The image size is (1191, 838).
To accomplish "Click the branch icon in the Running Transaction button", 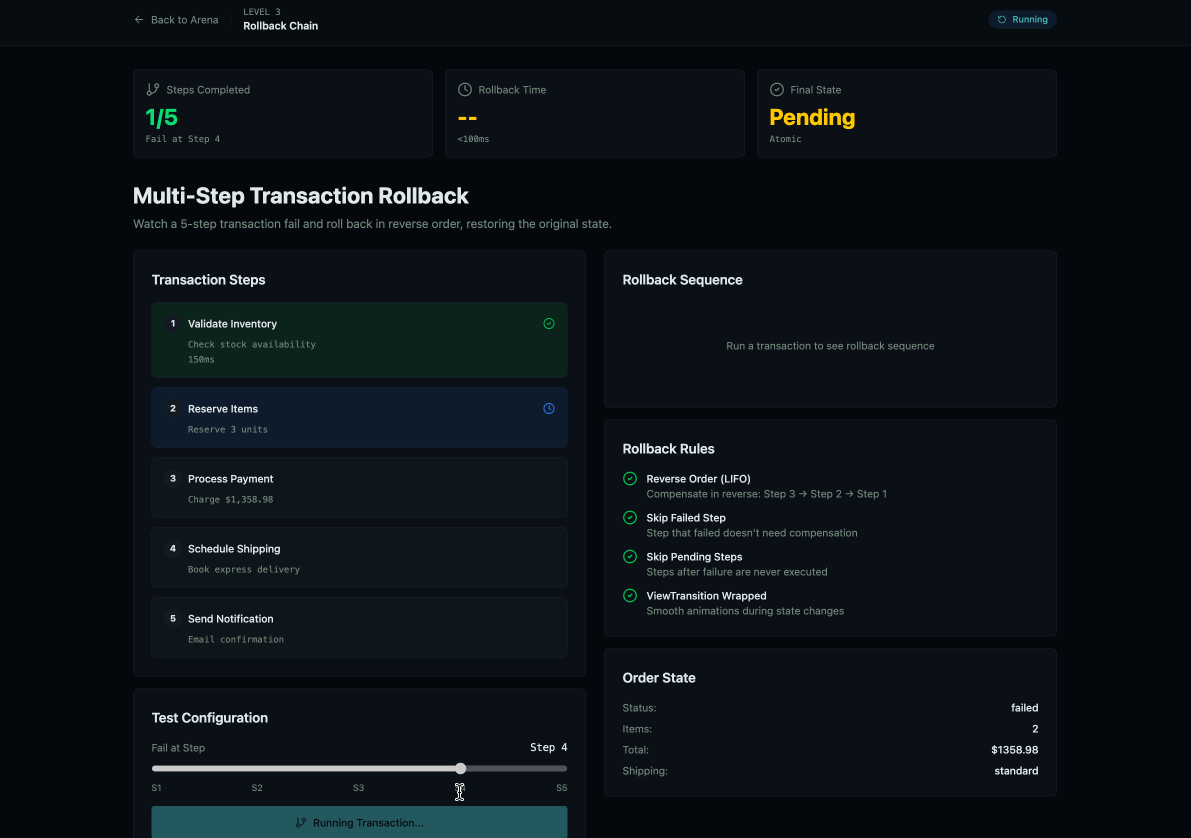I will (301, 823).
